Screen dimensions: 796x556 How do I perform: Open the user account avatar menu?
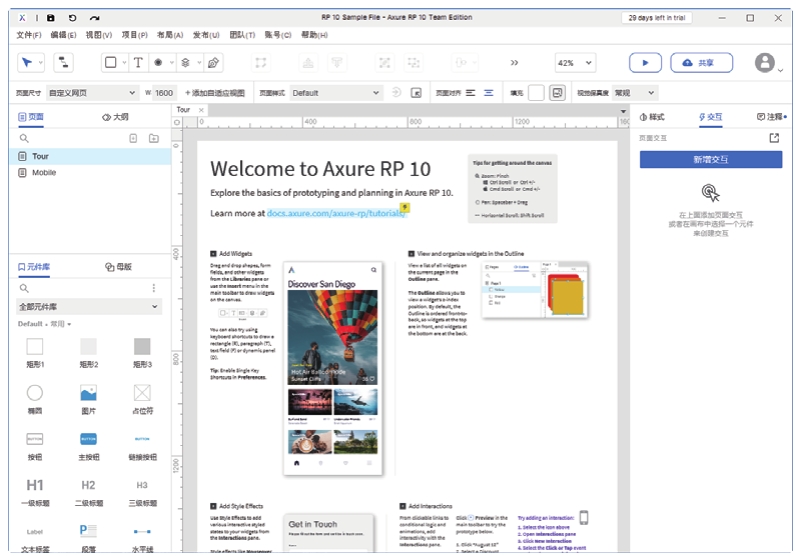point(765,62)
